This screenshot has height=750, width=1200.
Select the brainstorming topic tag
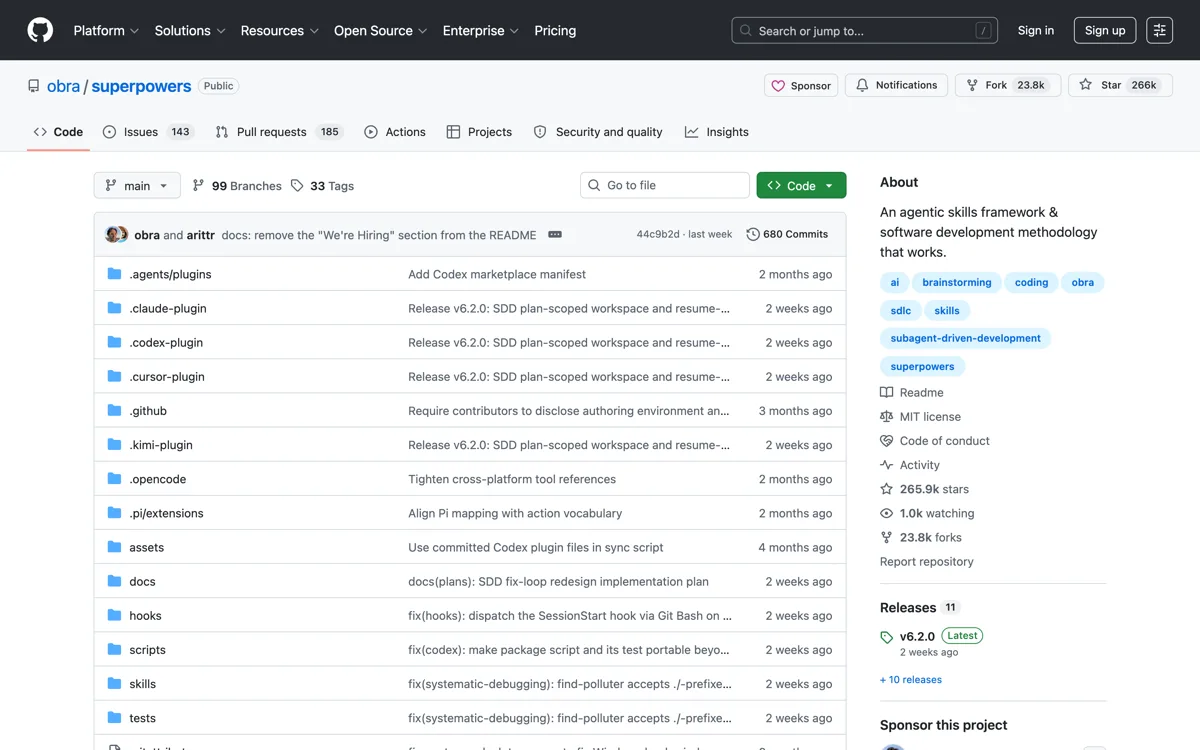coord(957,283)
